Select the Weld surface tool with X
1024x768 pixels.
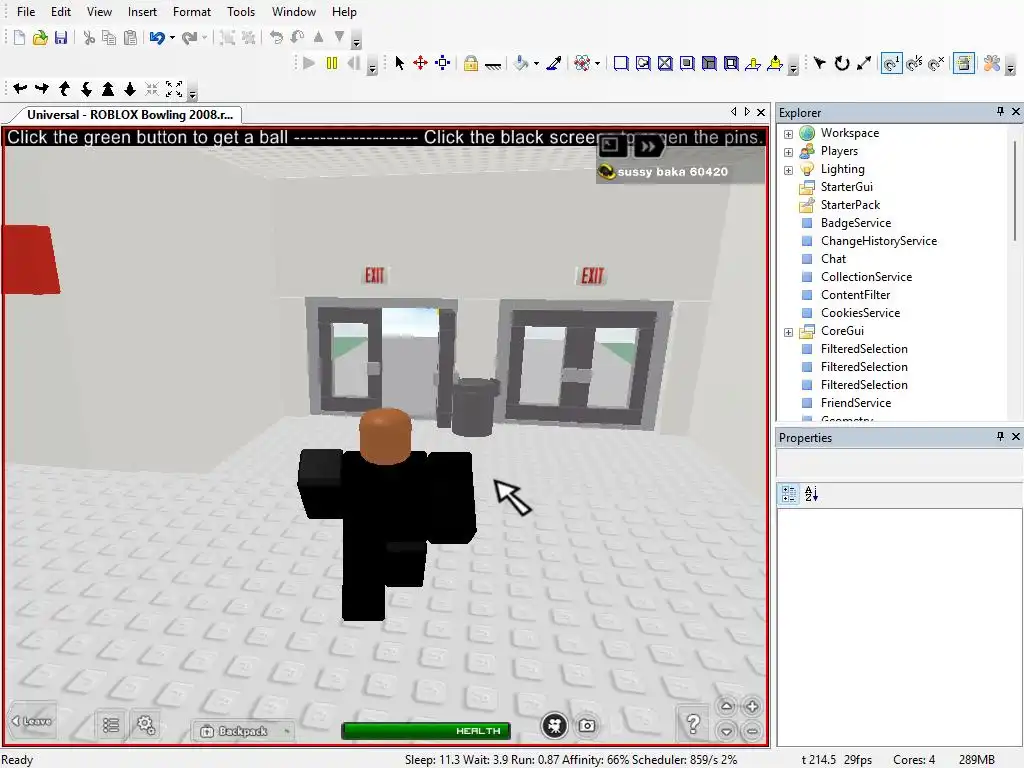tap(665, 63)
